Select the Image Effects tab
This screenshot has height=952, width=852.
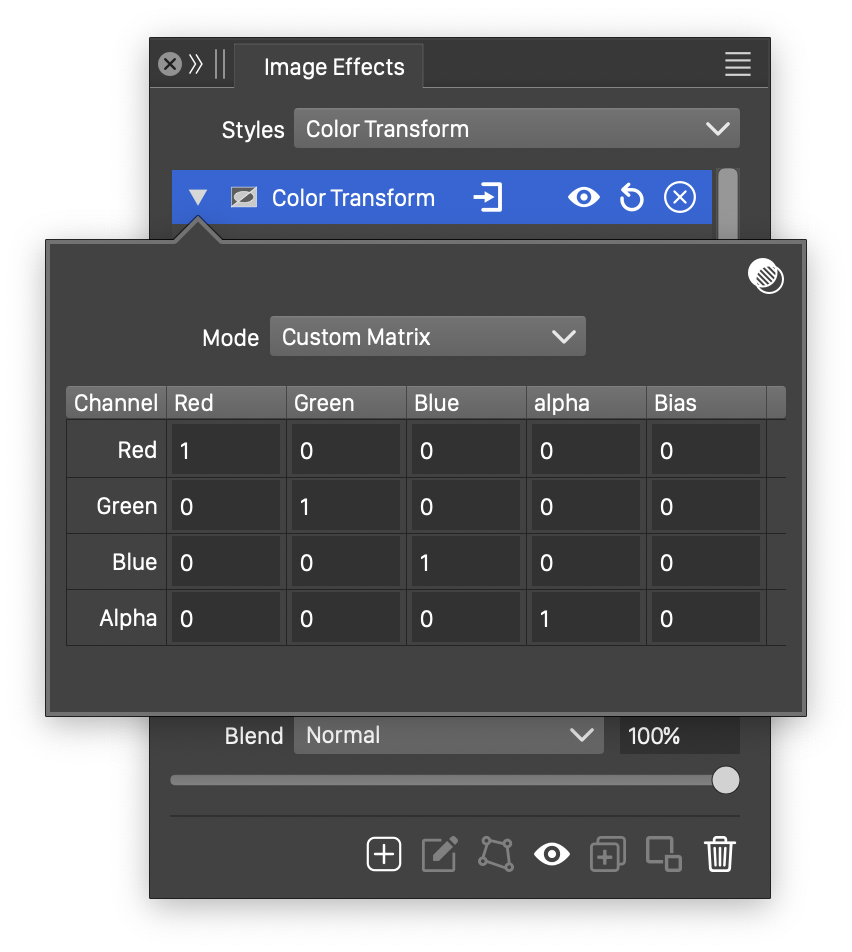334,67
